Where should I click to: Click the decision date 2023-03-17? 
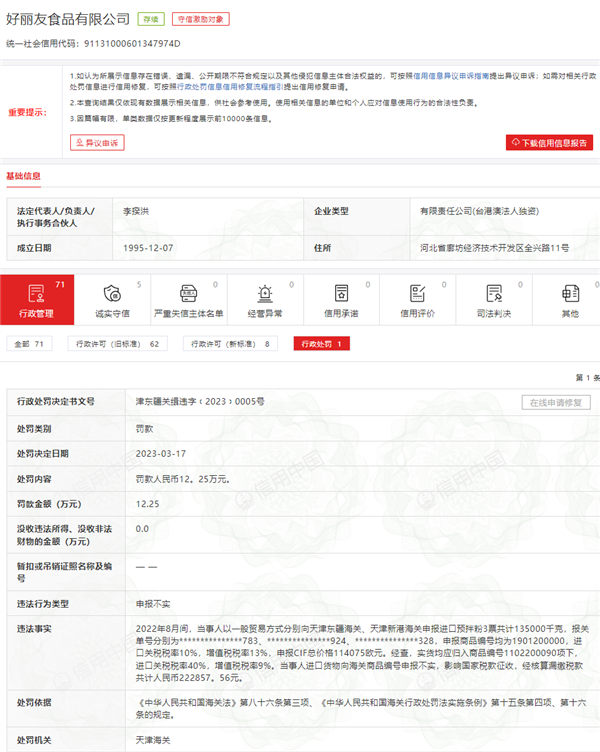click(161, 454)
